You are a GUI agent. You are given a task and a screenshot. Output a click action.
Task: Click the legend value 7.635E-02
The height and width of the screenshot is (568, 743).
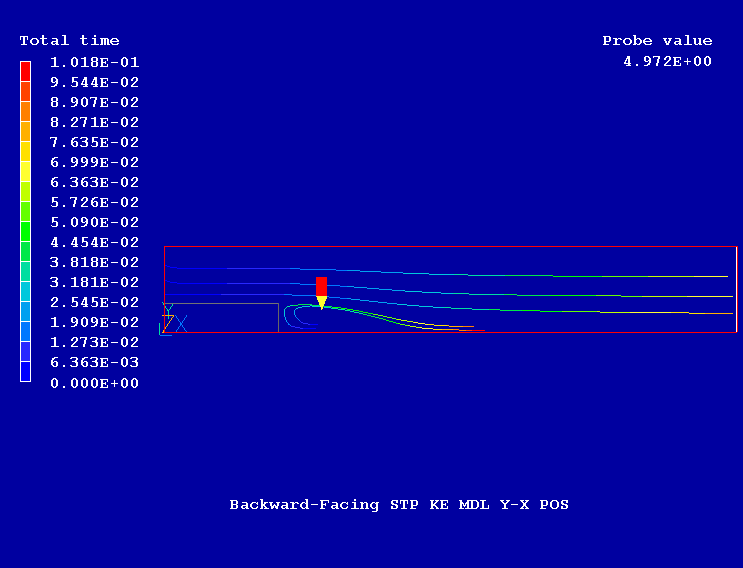[x=95, y=142]
